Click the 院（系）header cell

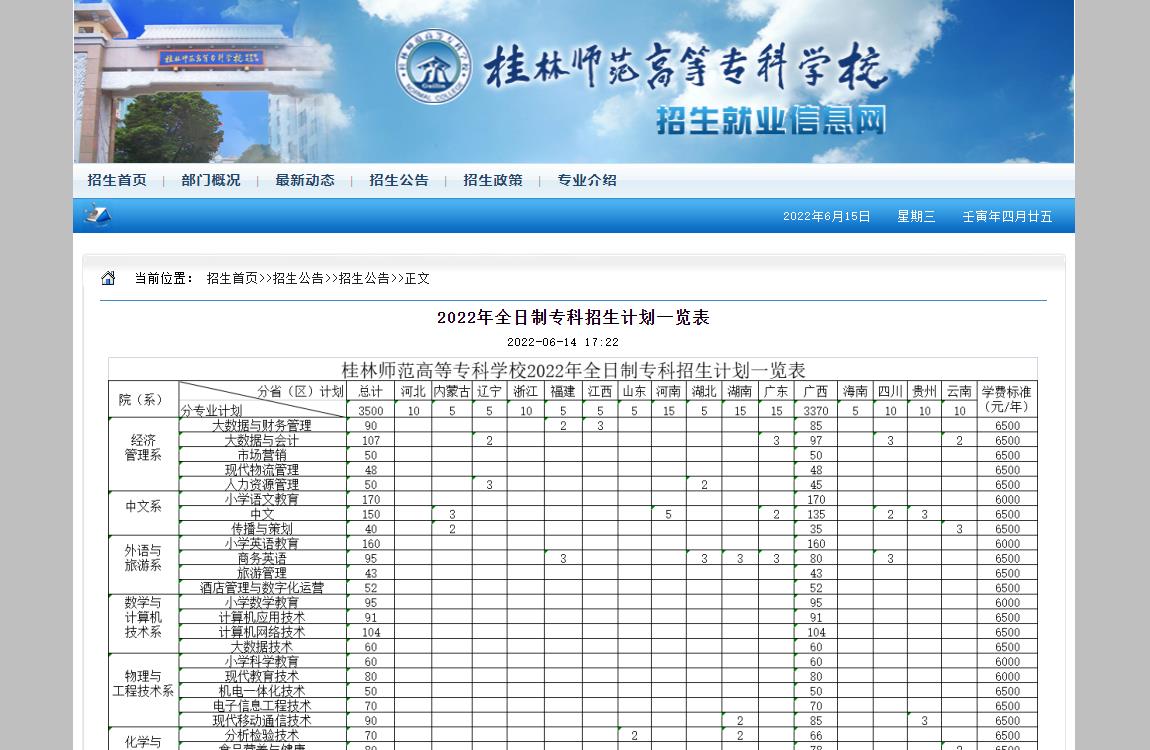[x=143, y=400]
